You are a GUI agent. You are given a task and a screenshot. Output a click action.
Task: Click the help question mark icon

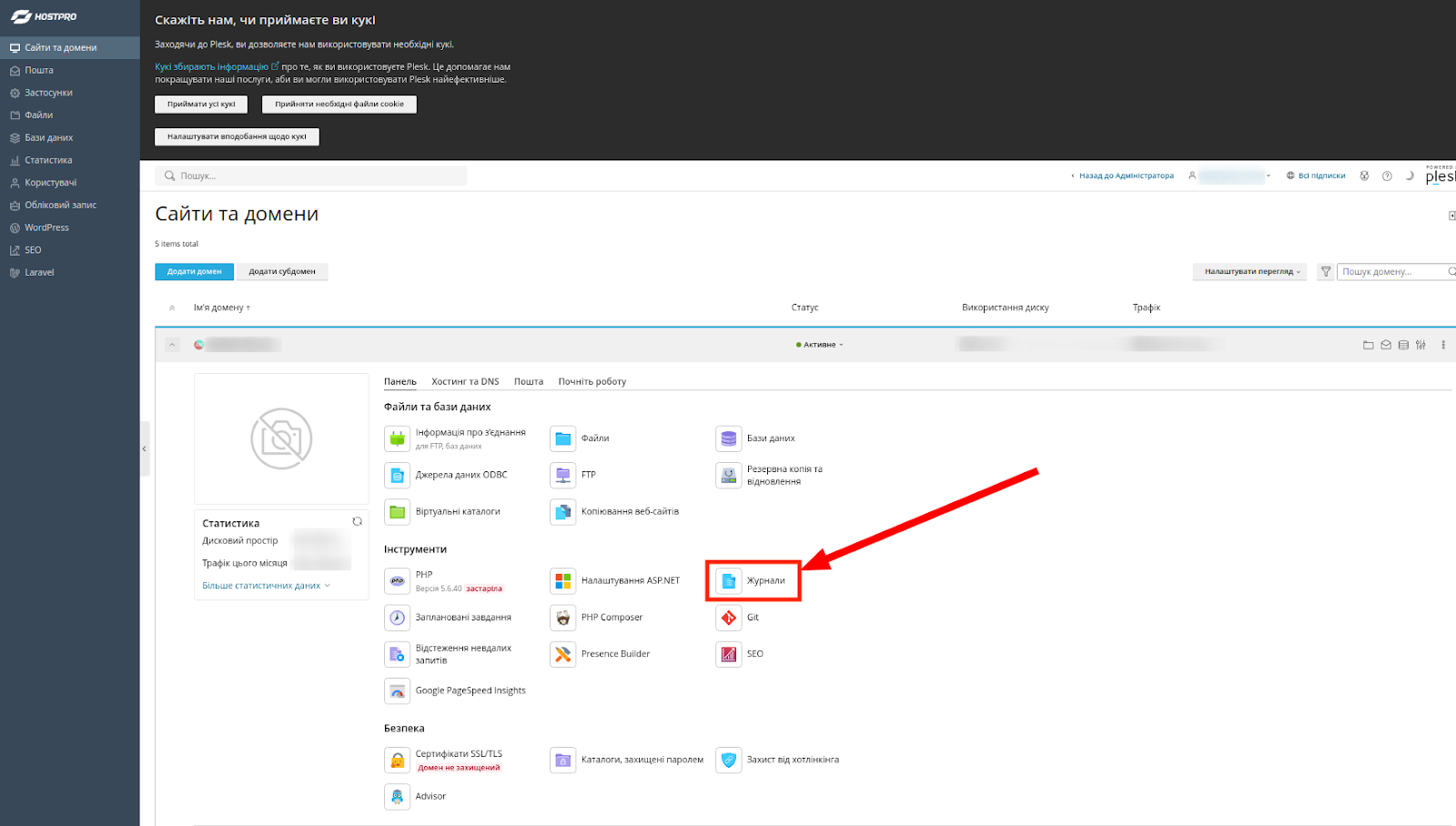[x=1387, y=176]
